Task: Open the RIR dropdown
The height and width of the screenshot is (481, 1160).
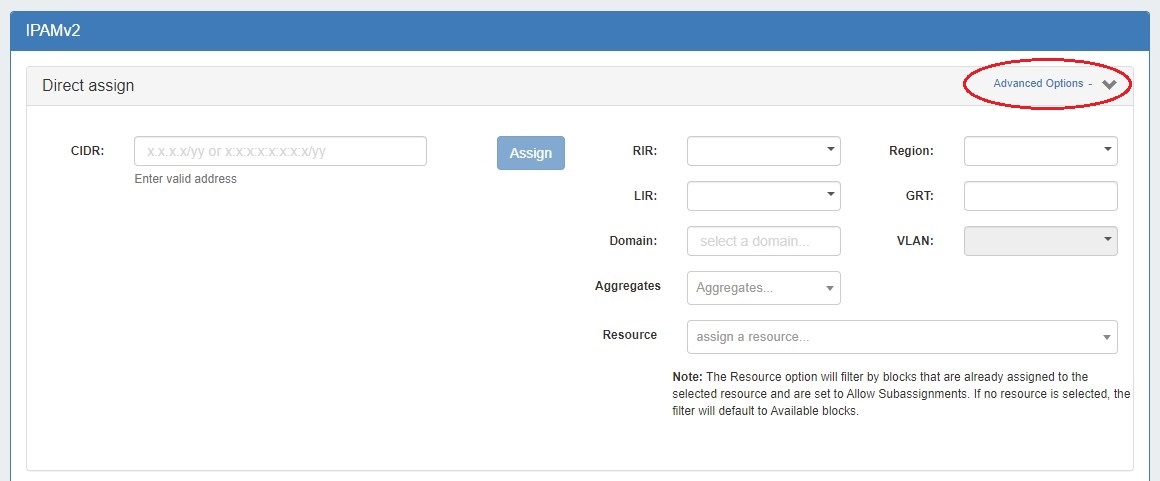Action: (x=763, y=151)
